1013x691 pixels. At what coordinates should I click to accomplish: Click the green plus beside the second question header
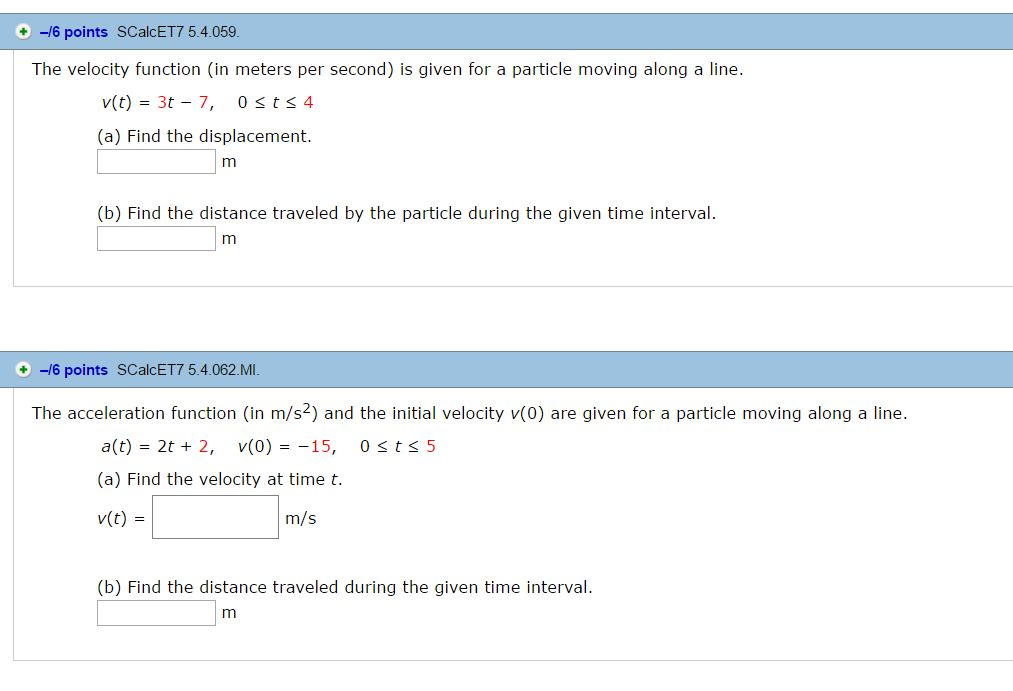point(22,369)
